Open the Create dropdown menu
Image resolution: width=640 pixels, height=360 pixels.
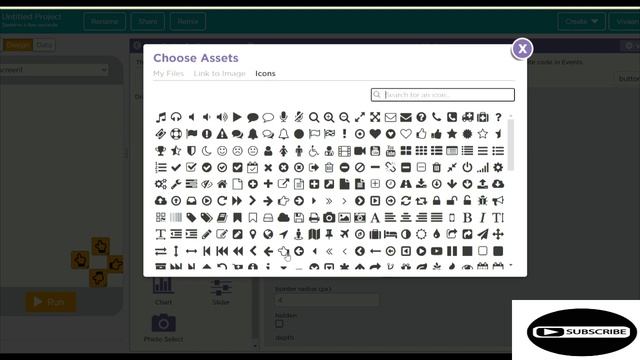(582, 21)
